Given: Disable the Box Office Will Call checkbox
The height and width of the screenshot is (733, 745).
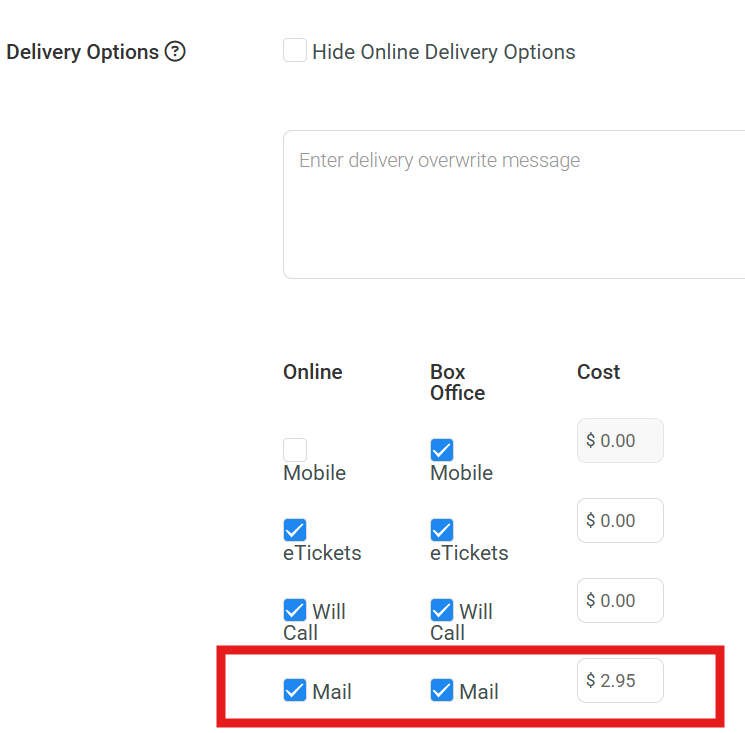Looking at the screenshot, I should click(442, 610).
